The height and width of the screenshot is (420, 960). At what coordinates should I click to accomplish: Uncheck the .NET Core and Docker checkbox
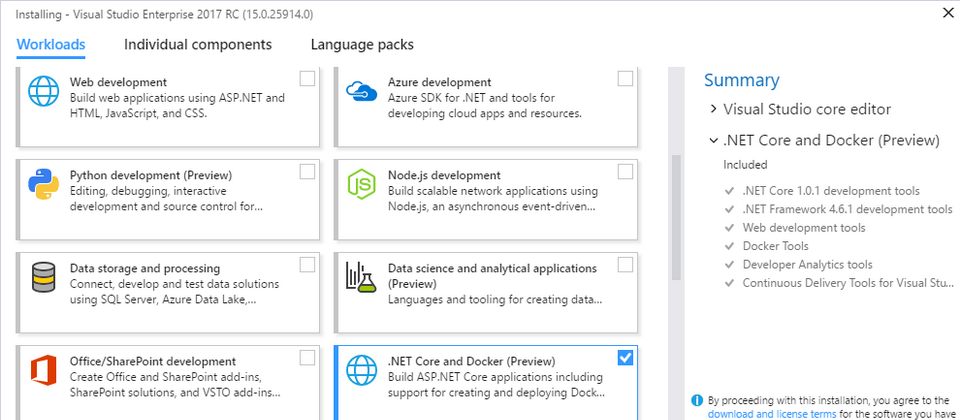(625, 358)
